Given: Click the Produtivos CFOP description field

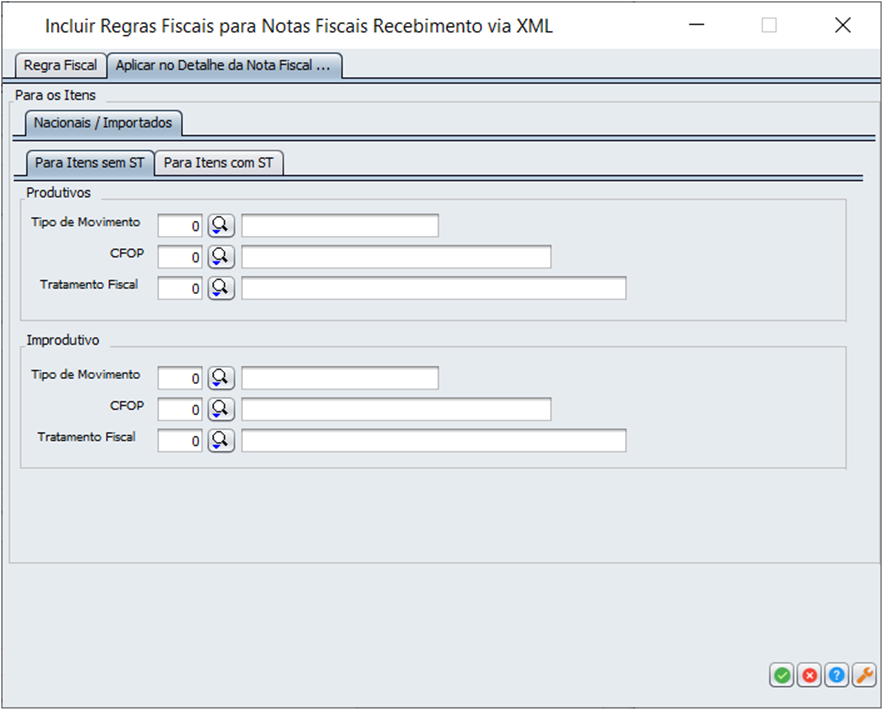Looking at the screenshot, I should tap(396, 257).
